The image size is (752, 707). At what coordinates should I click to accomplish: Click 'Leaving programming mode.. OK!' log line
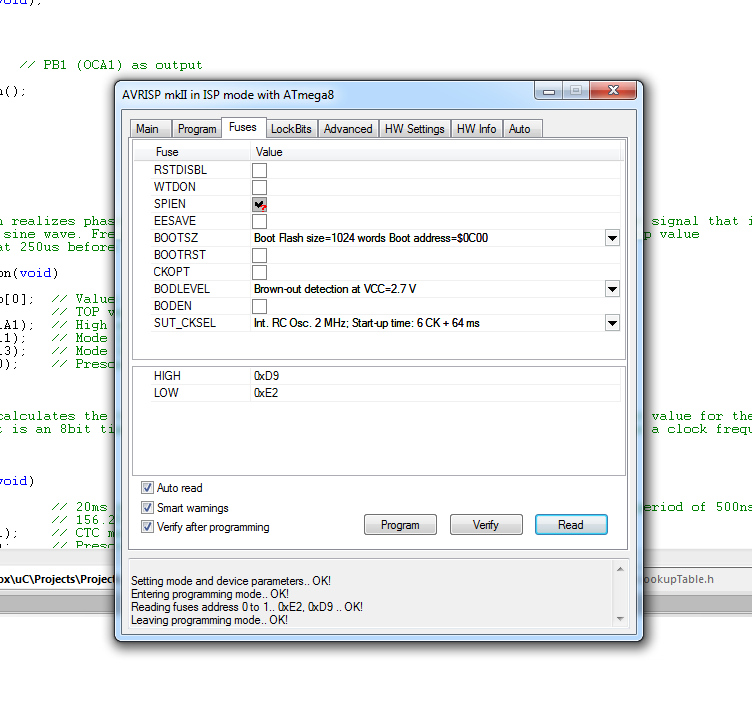[210, 620]
